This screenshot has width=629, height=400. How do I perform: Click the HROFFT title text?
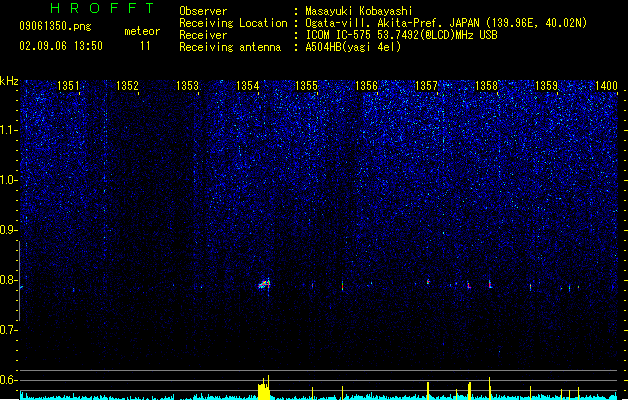103,8
